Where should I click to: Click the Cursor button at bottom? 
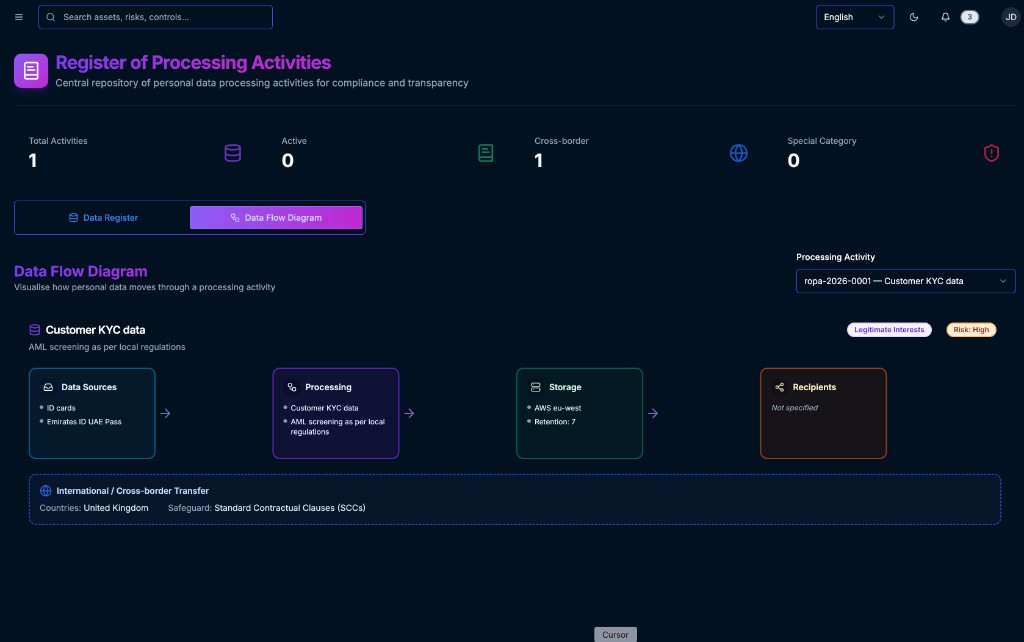pyautogui.click(x=615, y=634)
